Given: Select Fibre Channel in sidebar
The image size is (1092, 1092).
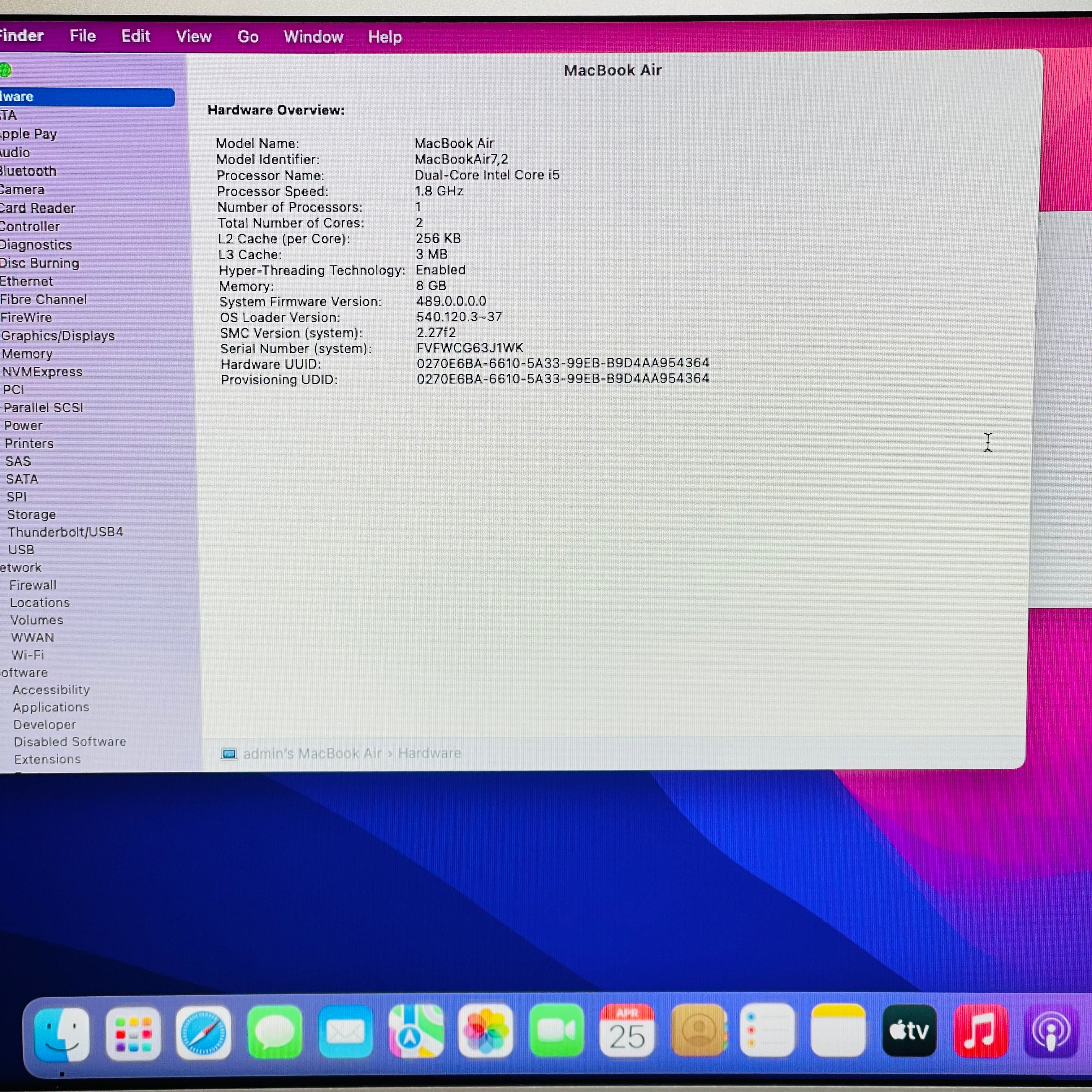Looking at the screenshot, I should 44,300.
